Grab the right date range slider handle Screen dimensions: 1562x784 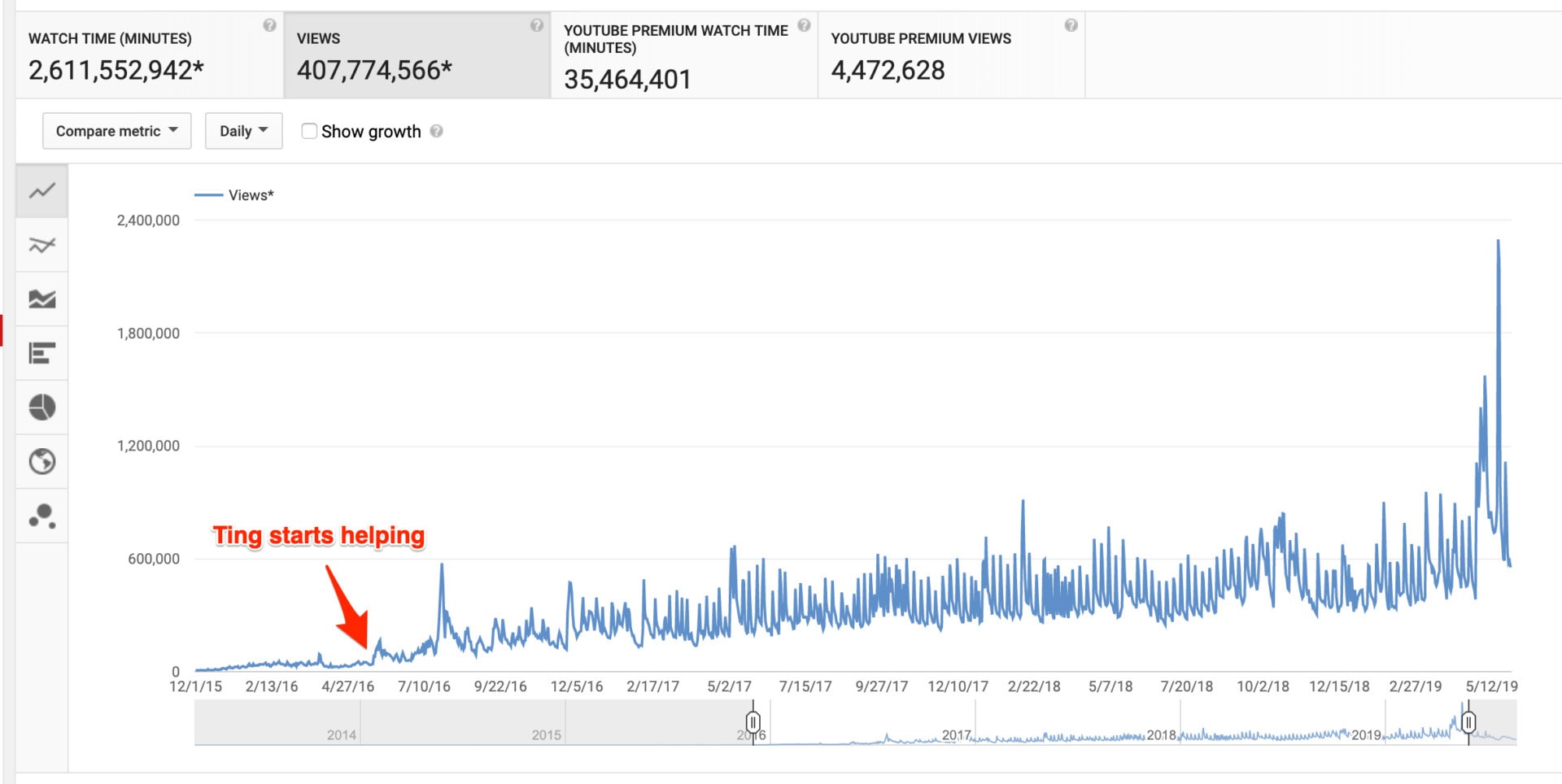coord(1468,721)
